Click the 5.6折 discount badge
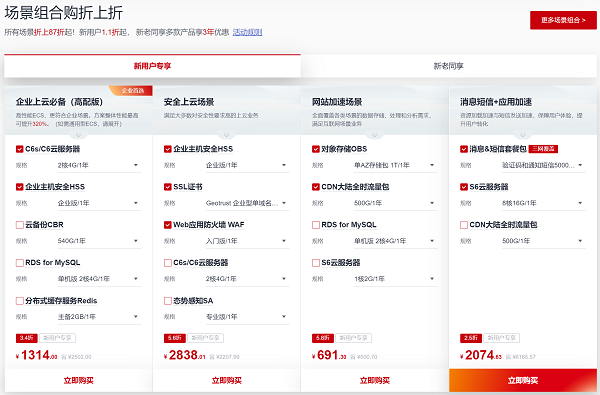The image size is (600, 395). click(x=174, y=338)
